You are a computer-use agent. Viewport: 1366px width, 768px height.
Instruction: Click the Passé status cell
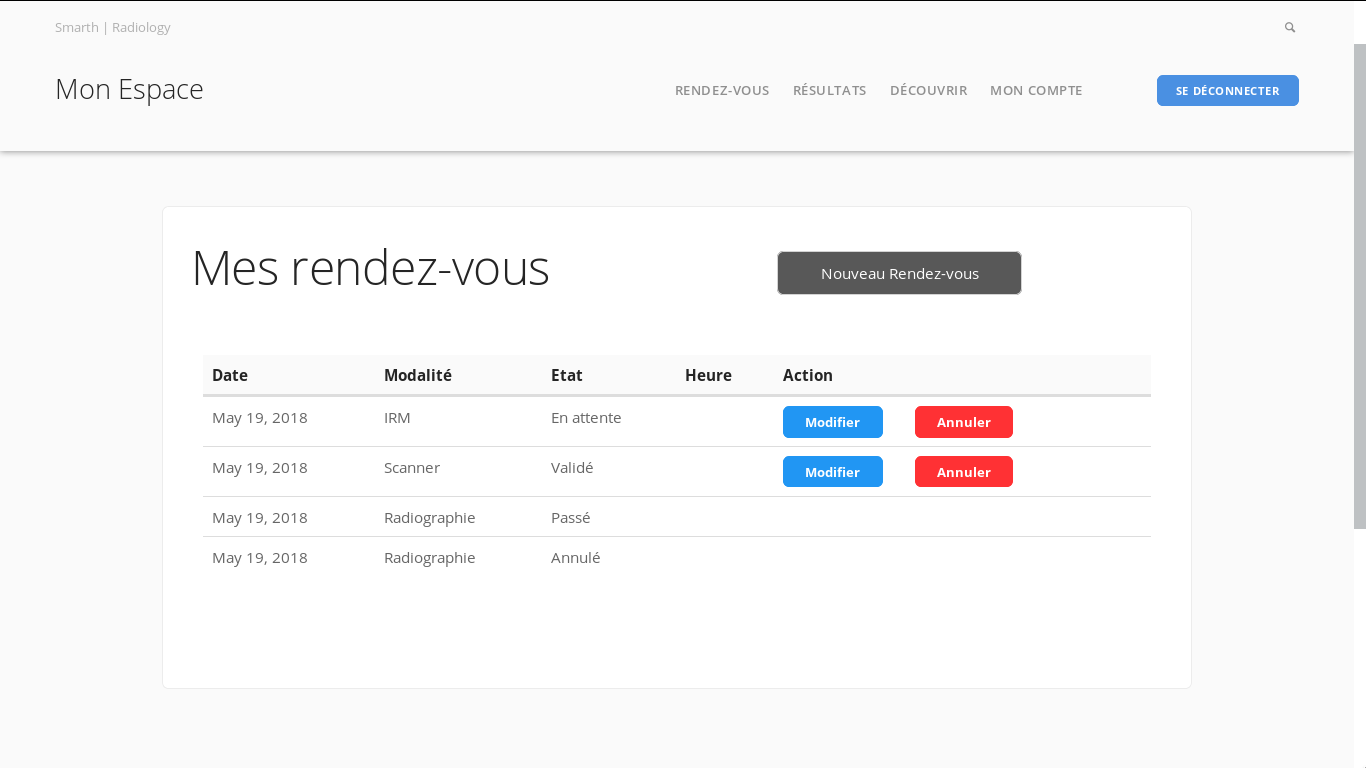[x=571, y=517]
